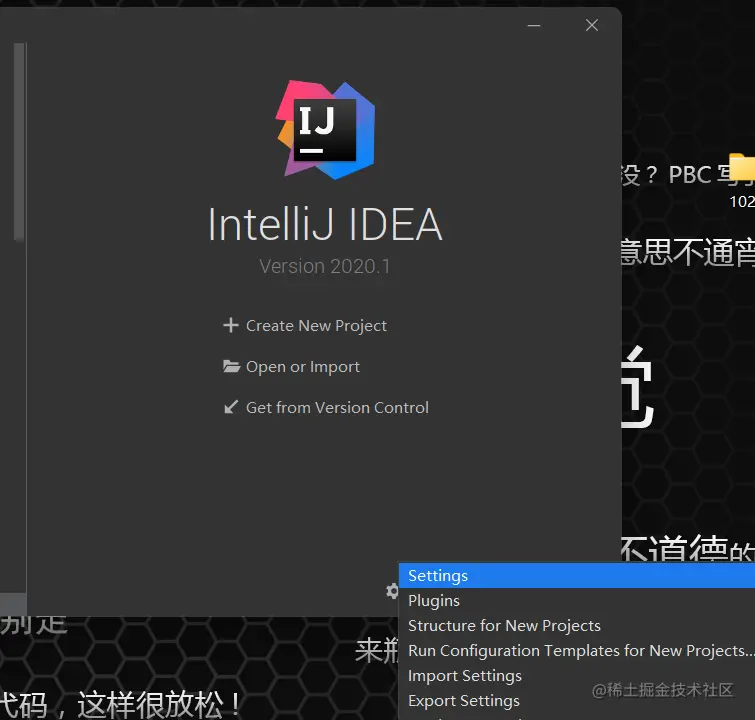Select Get from Version Control
The image size is (755, 720).
coord(337,408)
